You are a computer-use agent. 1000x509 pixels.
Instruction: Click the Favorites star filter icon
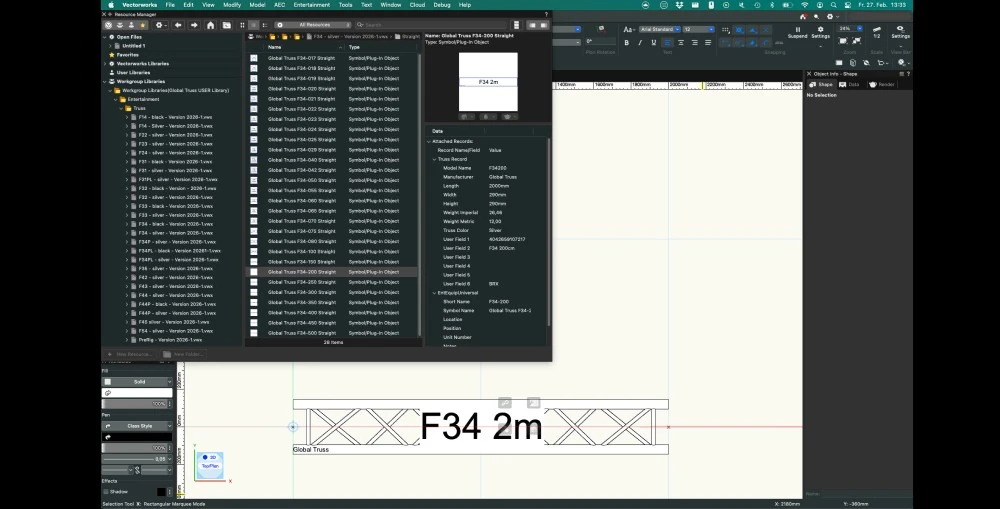pos(141,25)
